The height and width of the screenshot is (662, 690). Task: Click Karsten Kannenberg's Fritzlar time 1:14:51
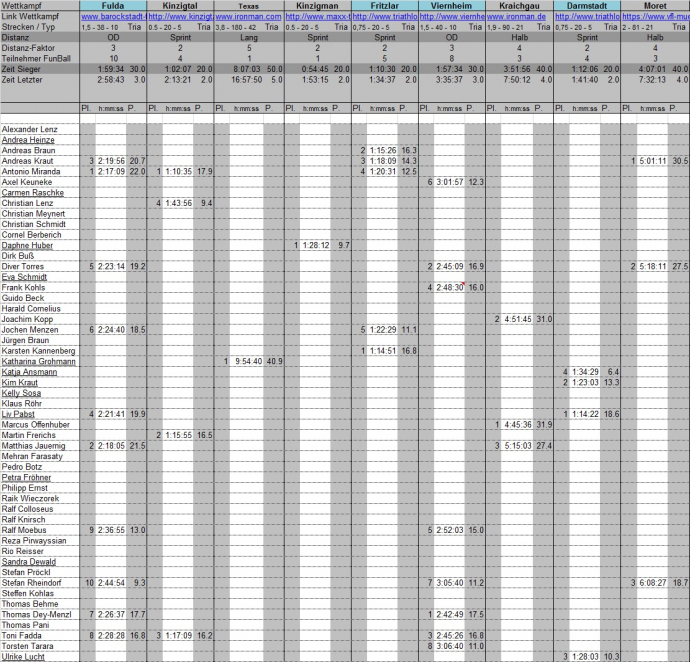[x=383, y=351]
